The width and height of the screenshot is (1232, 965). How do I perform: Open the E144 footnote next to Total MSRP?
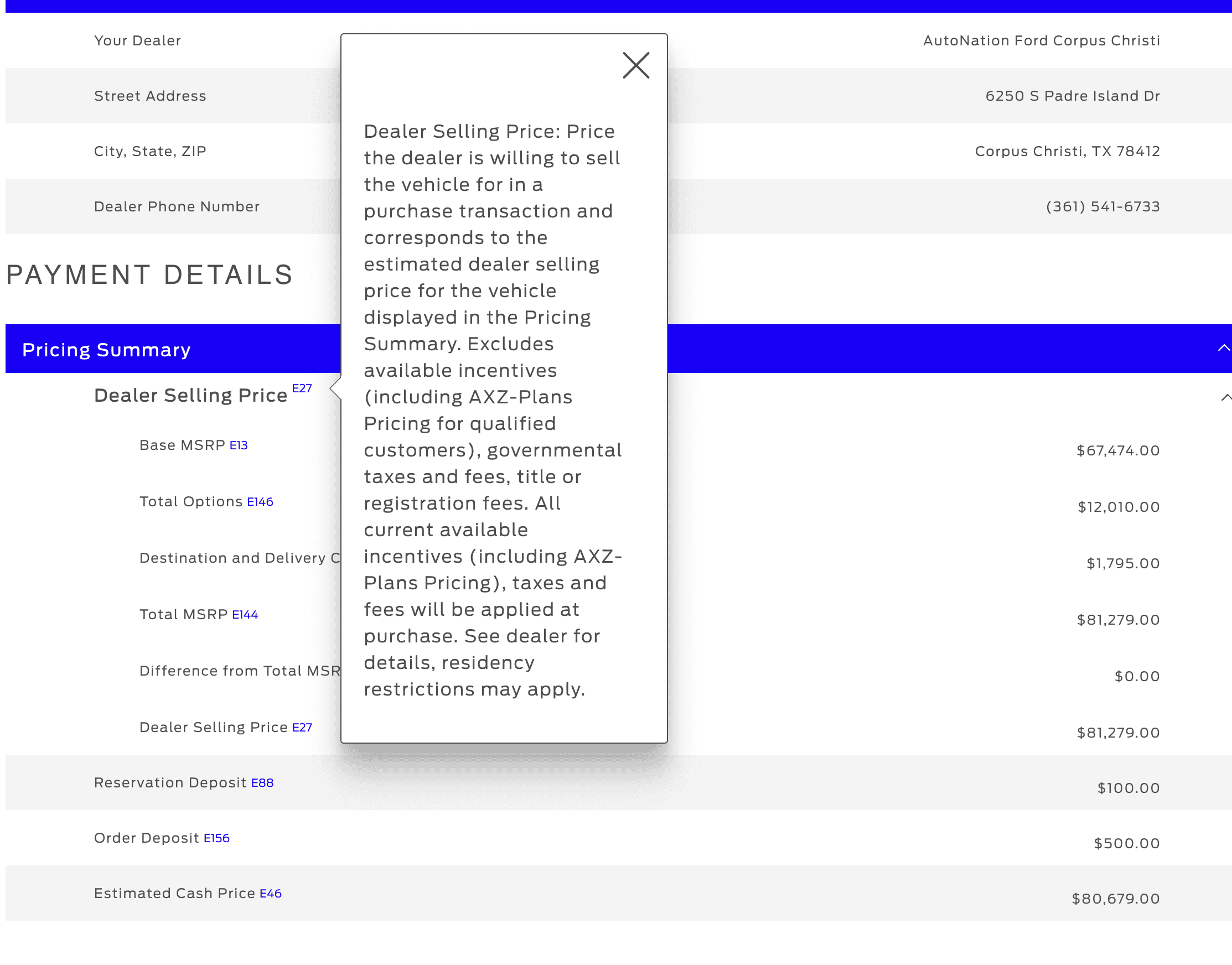[x=245, y=615]
